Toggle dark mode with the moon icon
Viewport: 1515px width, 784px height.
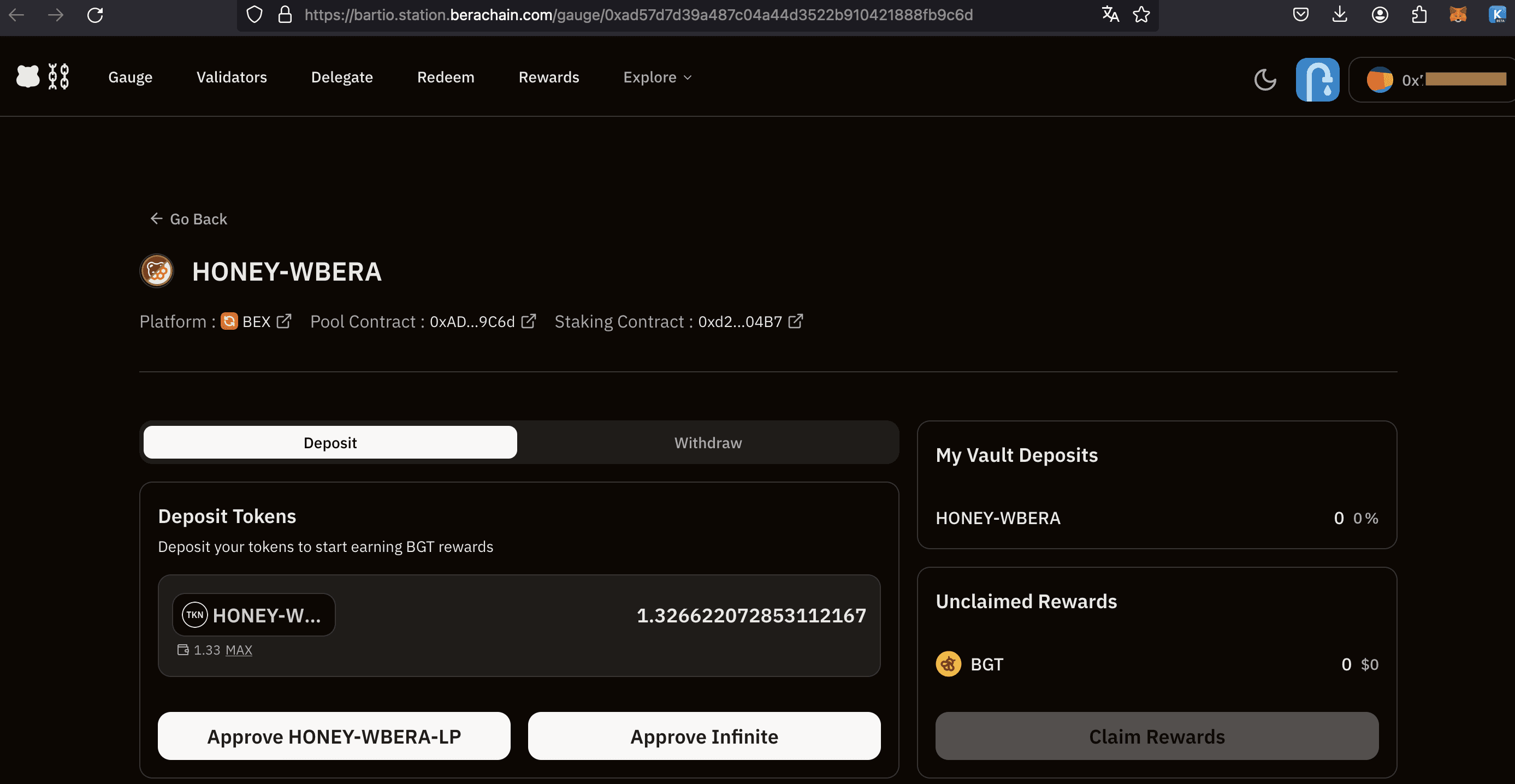pos(1264,79)
